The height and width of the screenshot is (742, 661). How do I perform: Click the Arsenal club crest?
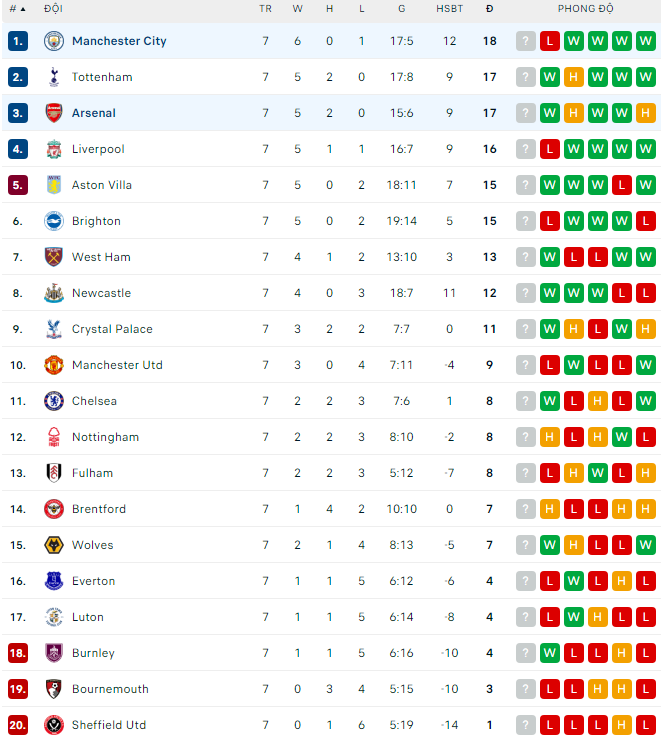(53, 113)
